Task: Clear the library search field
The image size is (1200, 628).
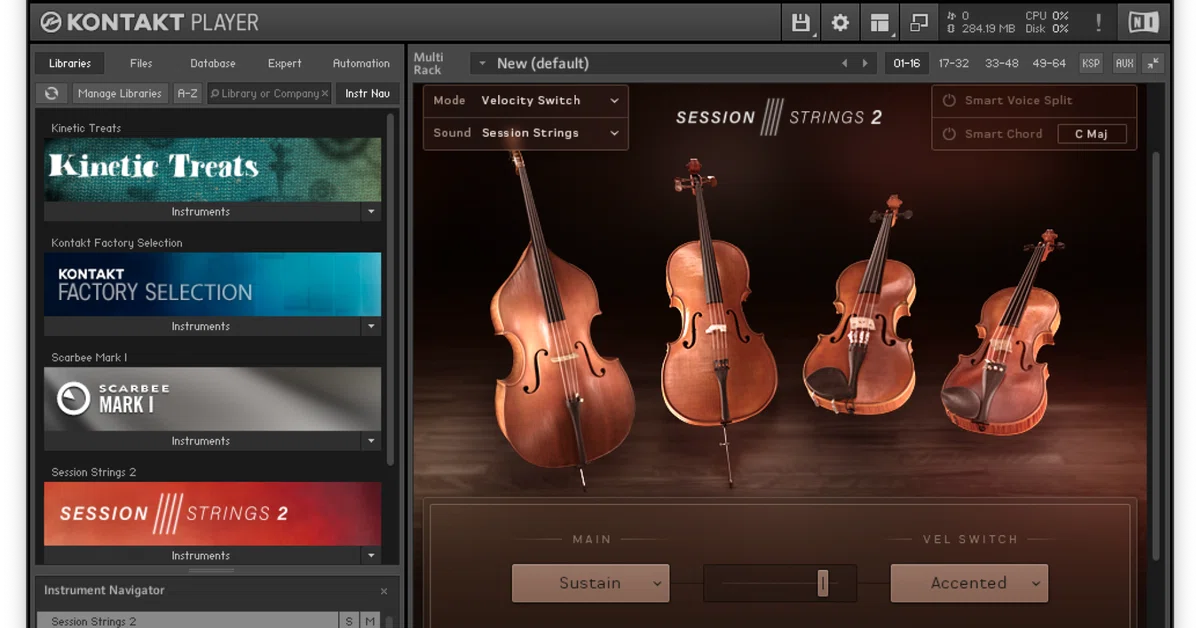Action: (324, 93)
